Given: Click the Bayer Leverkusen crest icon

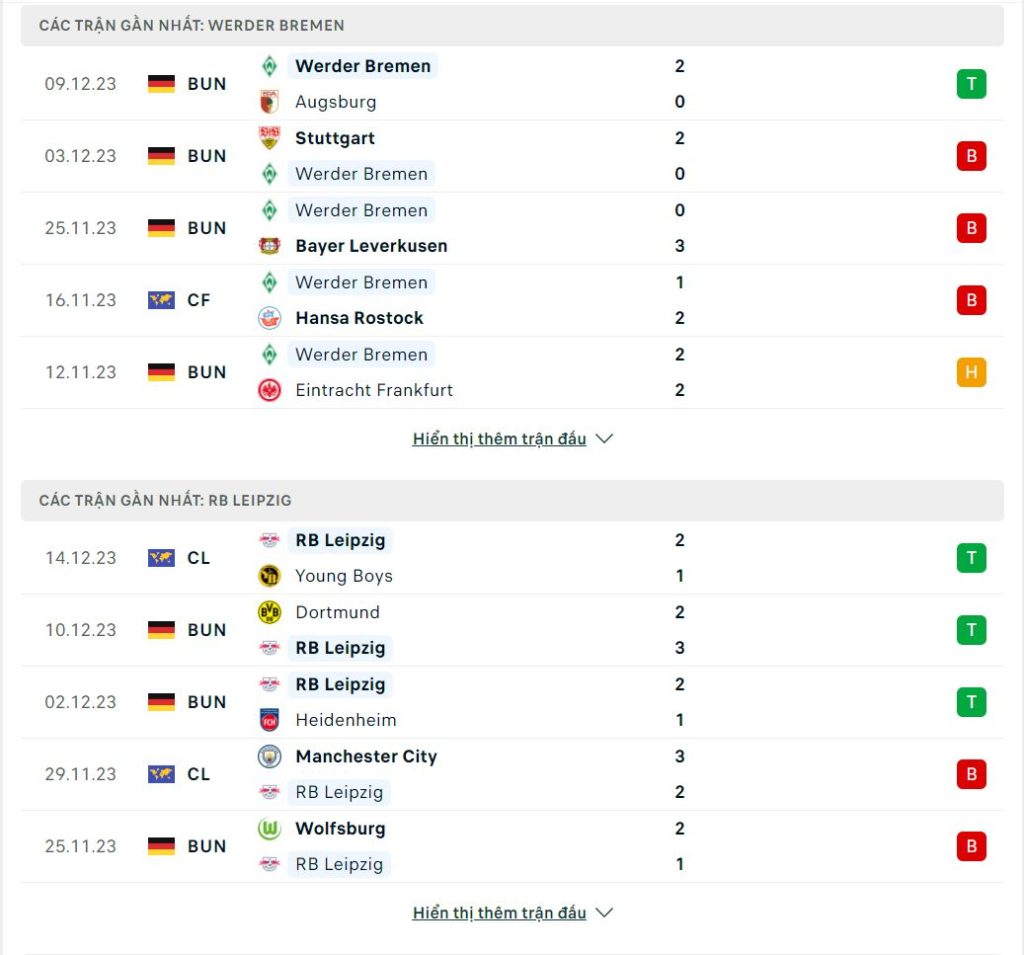Looking at the screenshot, I should tap(269, 246).
